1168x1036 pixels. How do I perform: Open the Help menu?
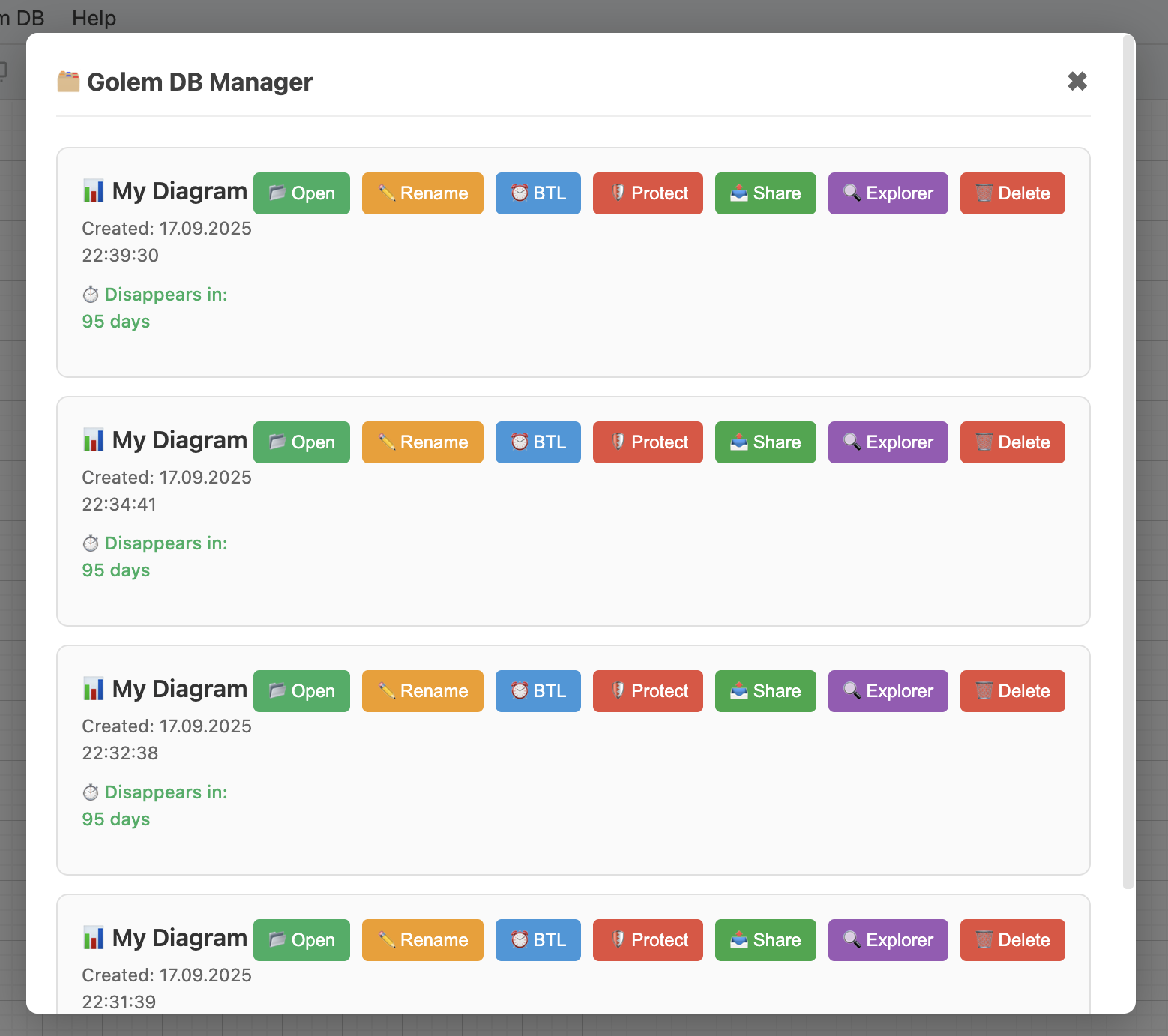(x=94, y=18)
